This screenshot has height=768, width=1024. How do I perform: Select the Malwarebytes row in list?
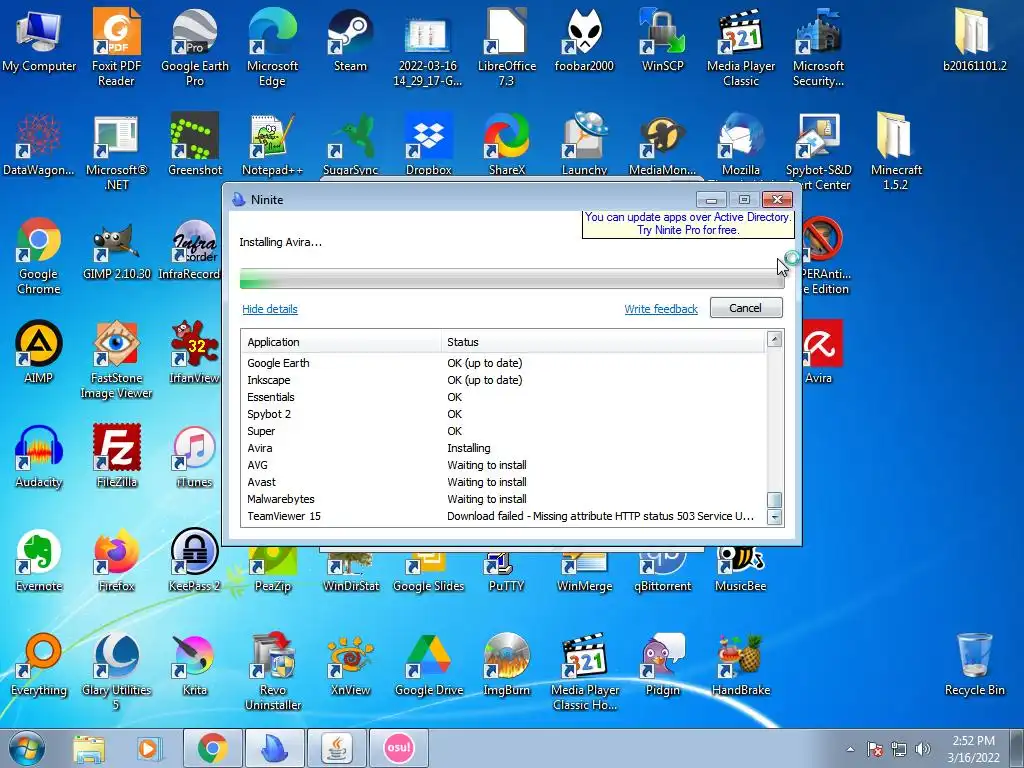(x=504, y=499)
